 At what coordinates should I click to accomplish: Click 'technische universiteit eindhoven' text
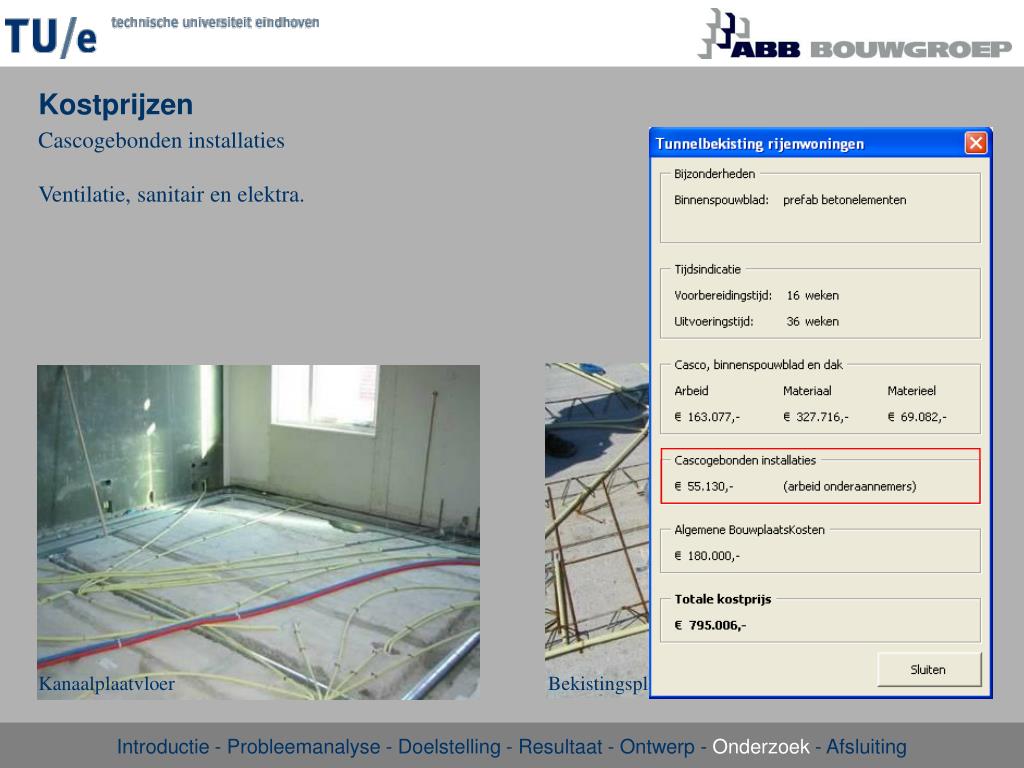pos(215,22)
